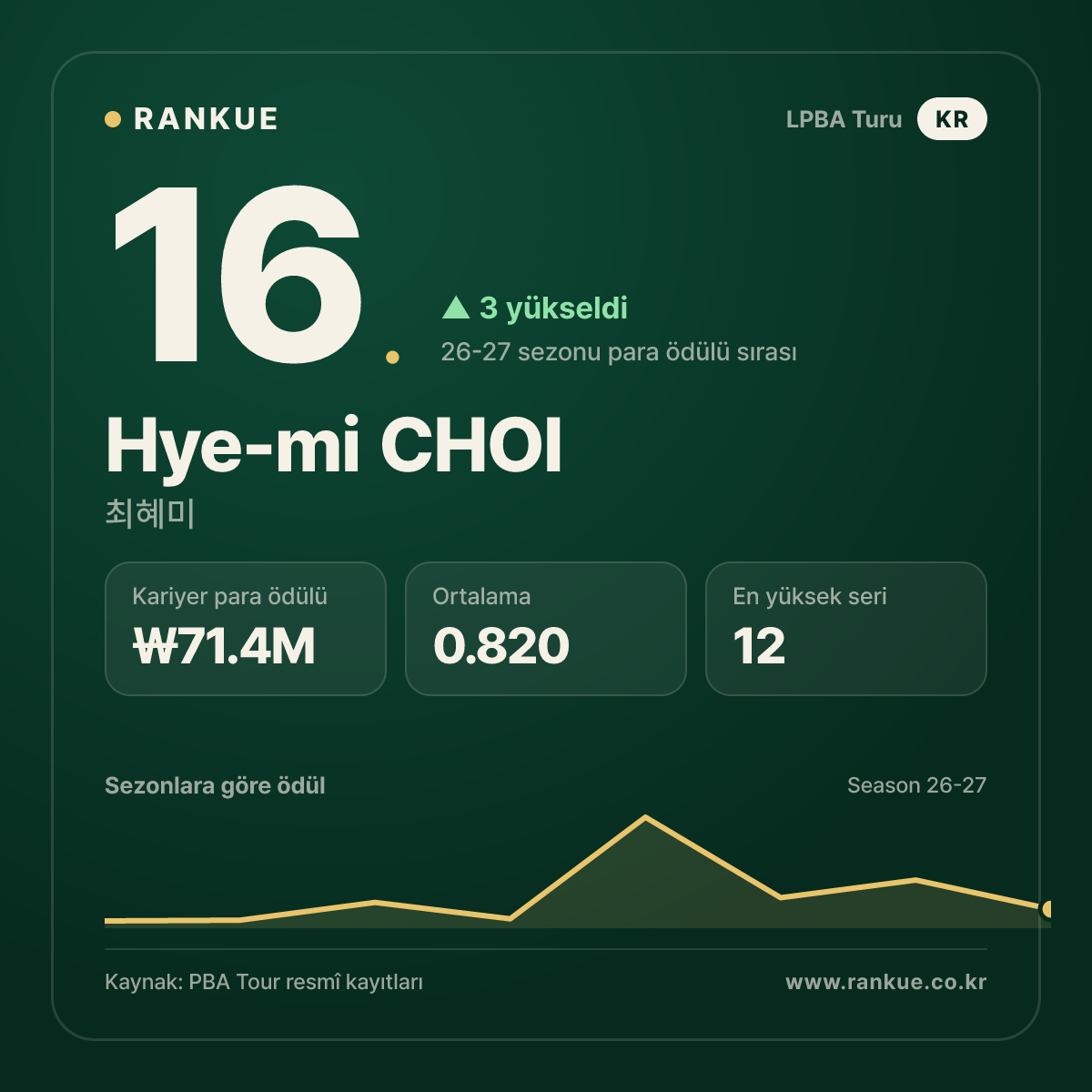Viewport: 1092px width, 1092px height.
Task: Click the yellow dot beside RANKUE
Action: 113,119
